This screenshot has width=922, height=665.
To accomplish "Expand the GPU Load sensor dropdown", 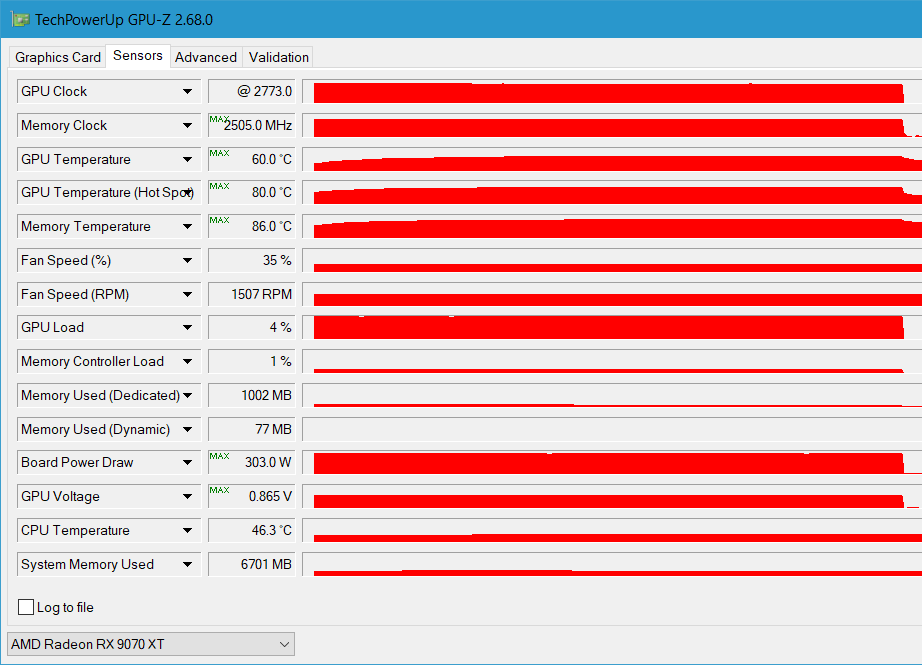I will tap(187, 328).
